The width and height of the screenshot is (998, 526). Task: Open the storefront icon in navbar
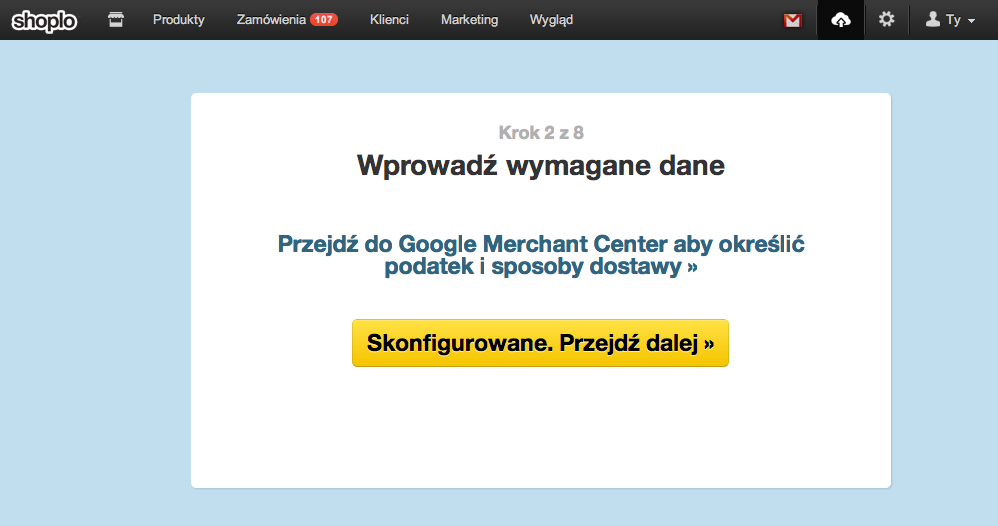click(x=116, y=20)
